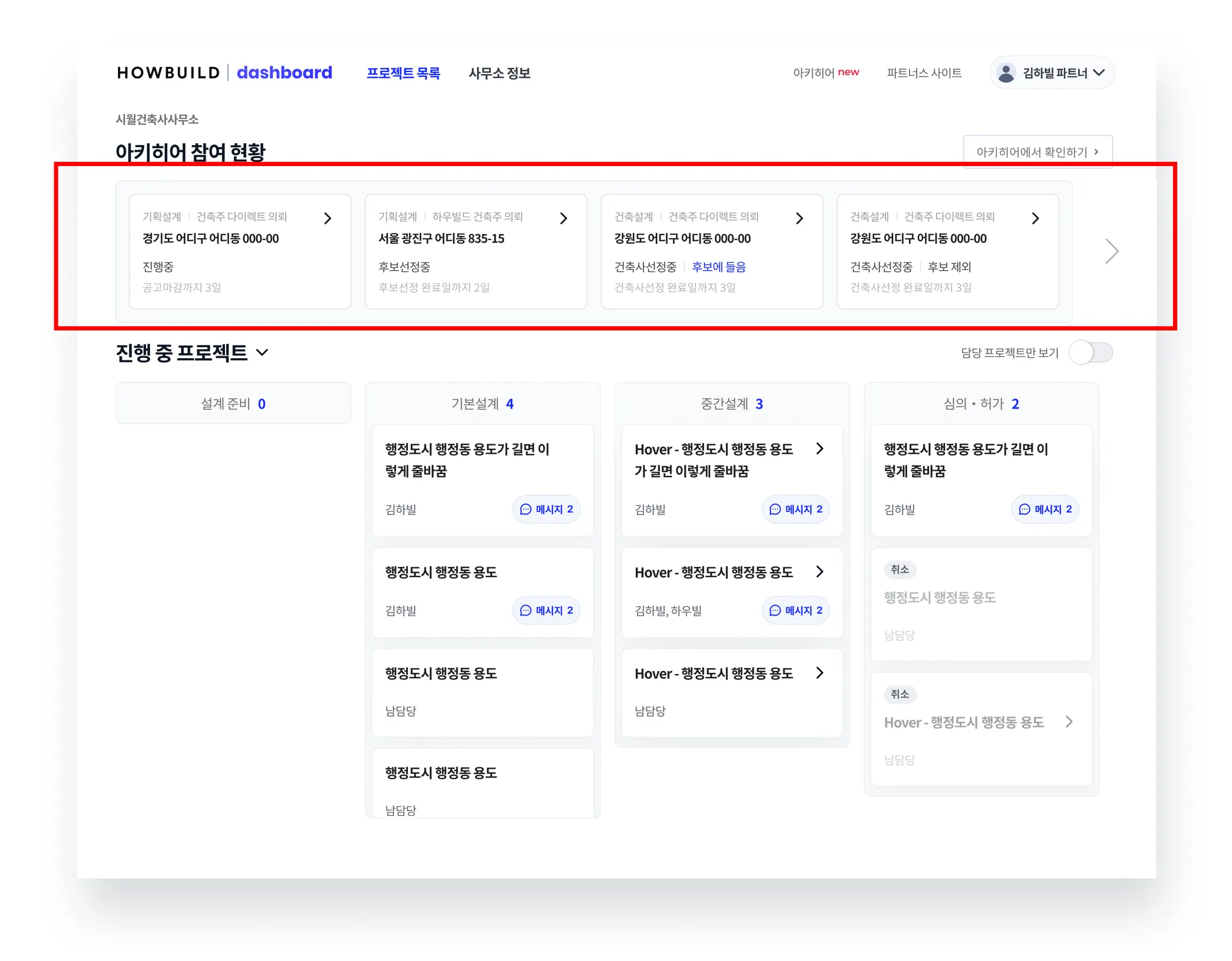Switch to 사무소 정보 tab
The image size is (1232, 961).
click(499, 73)
